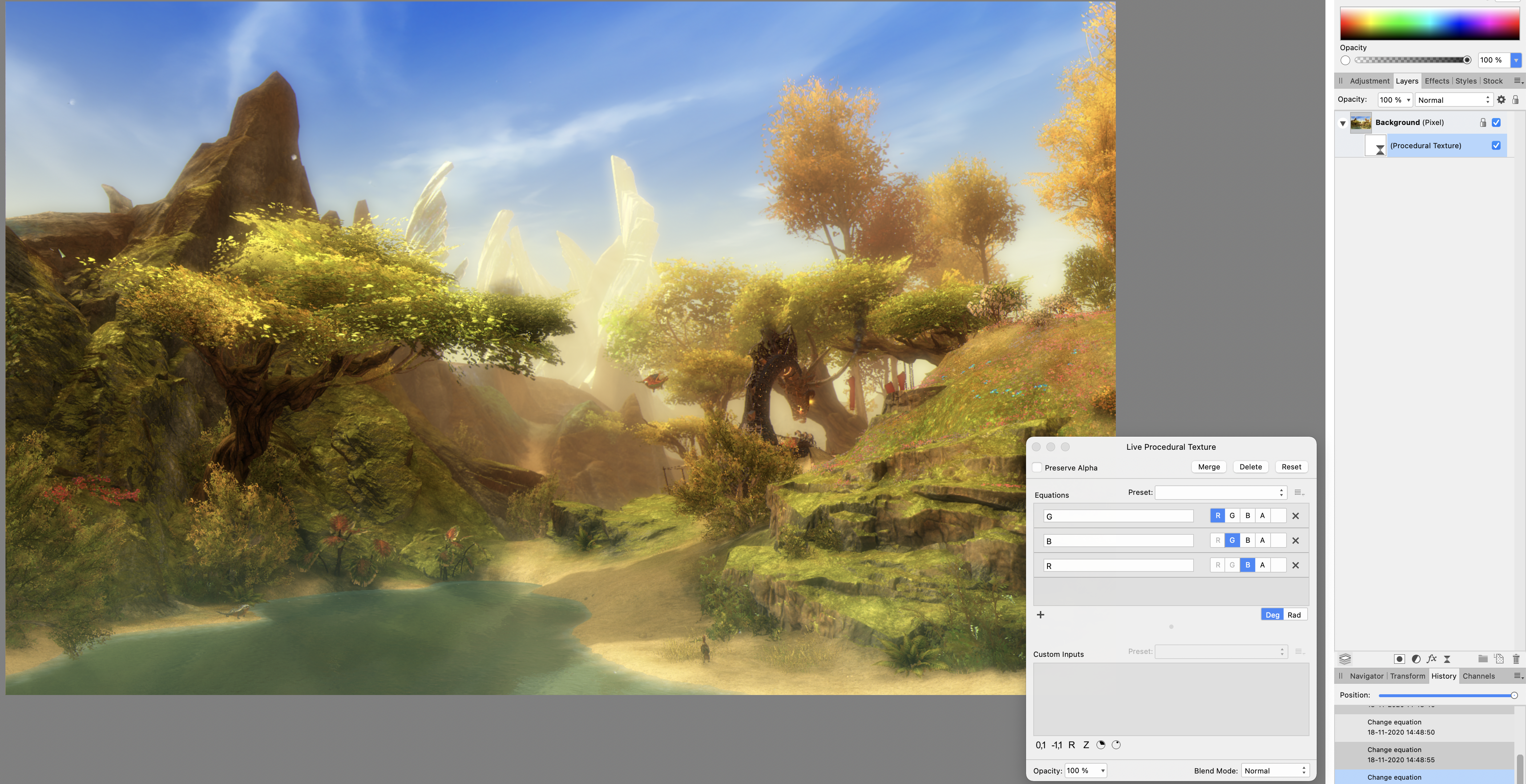Click the Add Pixel Layer icon

[1499, 658]
